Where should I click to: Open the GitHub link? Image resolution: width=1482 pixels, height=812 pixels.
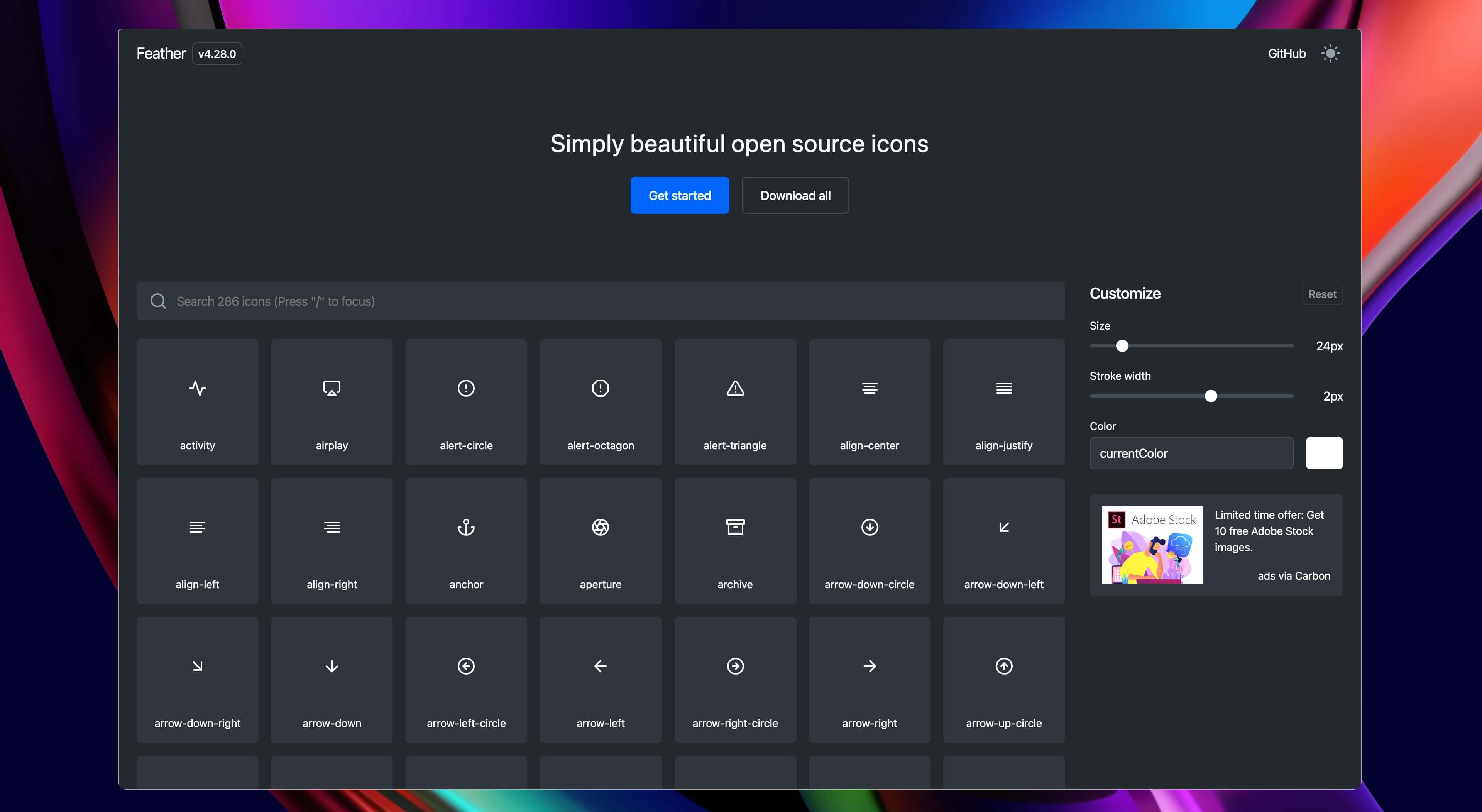pyautogui.click(x=1286, y=53)
